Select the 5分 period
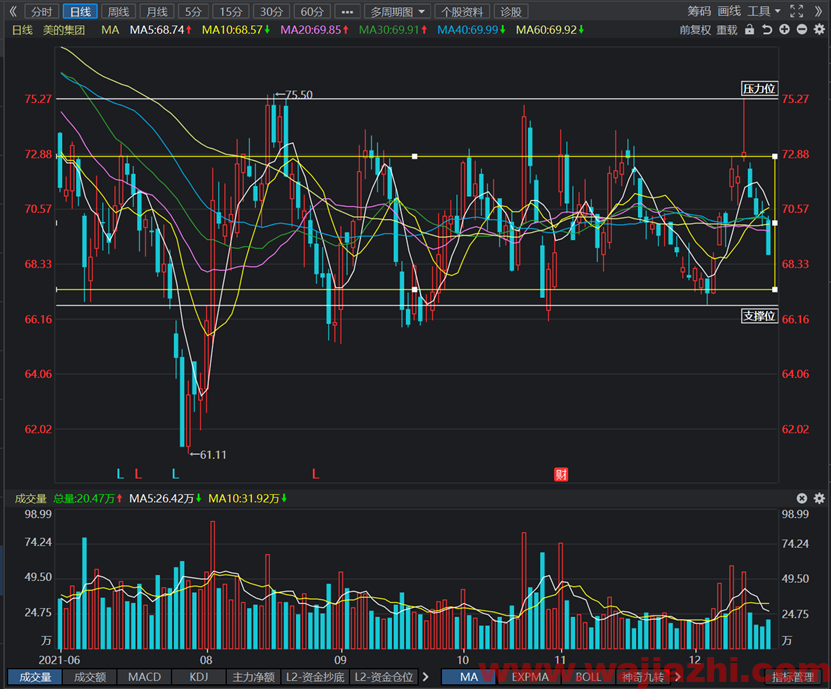Image resolution: width=831 pixels, height=689 pixels. pyautogui.click(x=193, y=12)
